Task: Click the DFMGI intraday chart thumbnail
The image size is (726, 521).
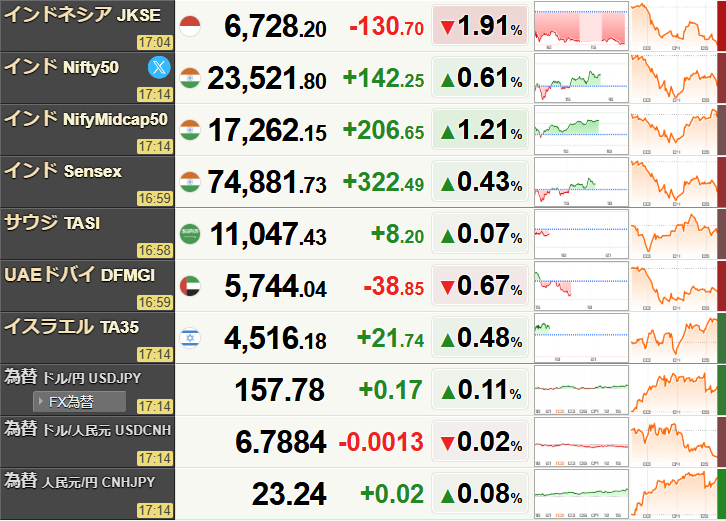Action: pos(581,286)
